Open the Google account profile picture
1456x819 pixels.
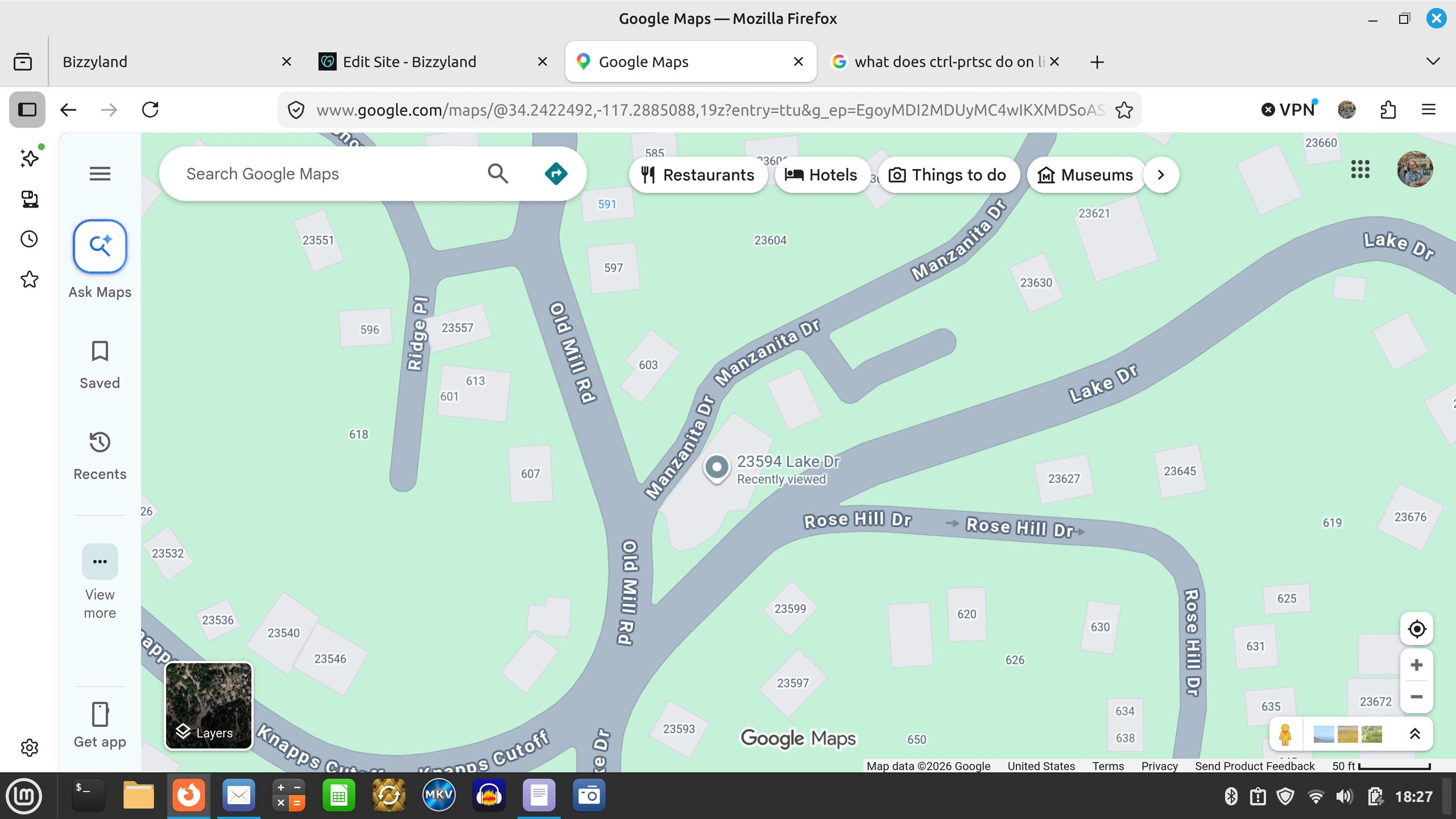coord(1414,169)
